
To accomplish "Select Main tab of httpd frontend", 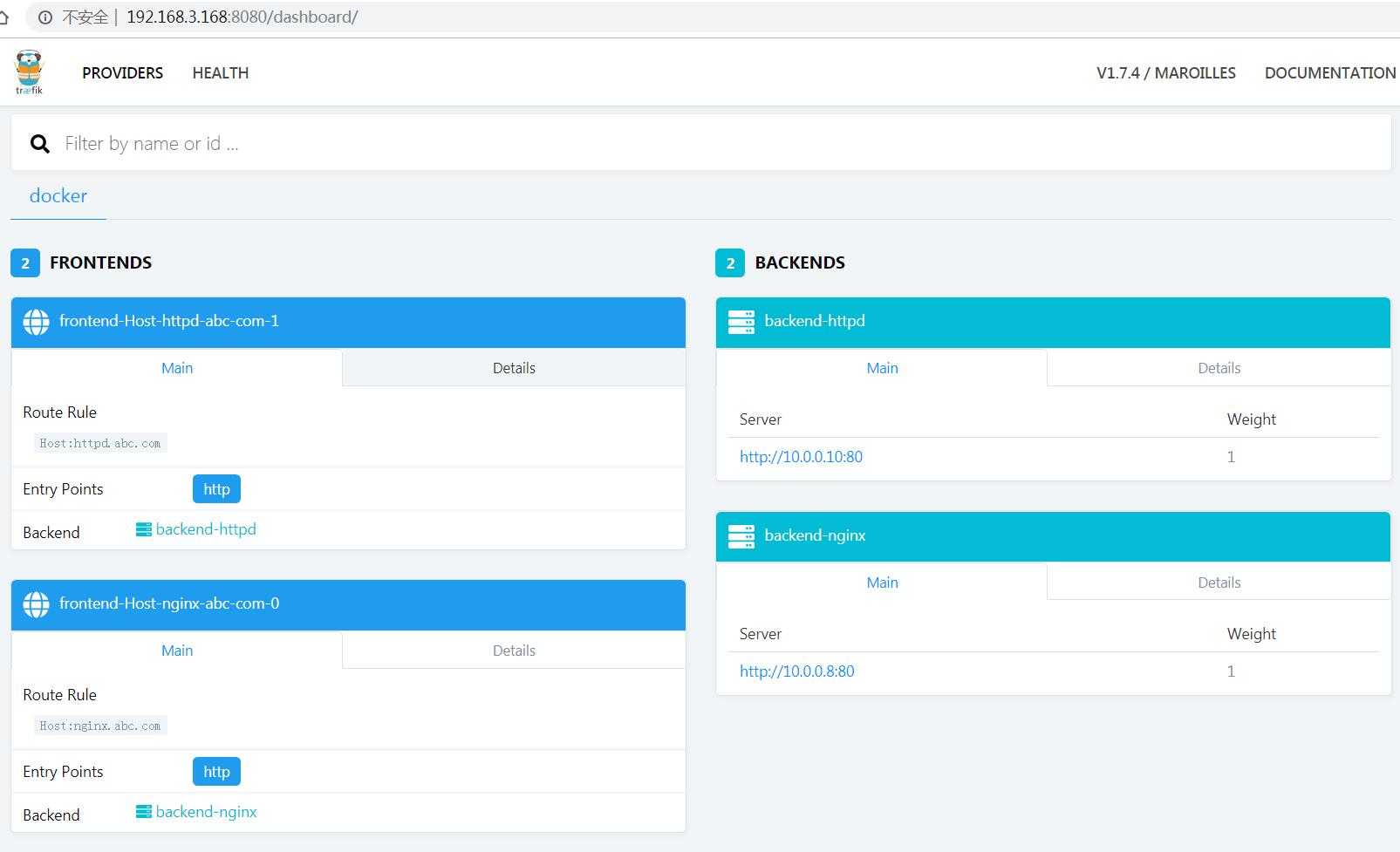I will [x=177, y=368].
